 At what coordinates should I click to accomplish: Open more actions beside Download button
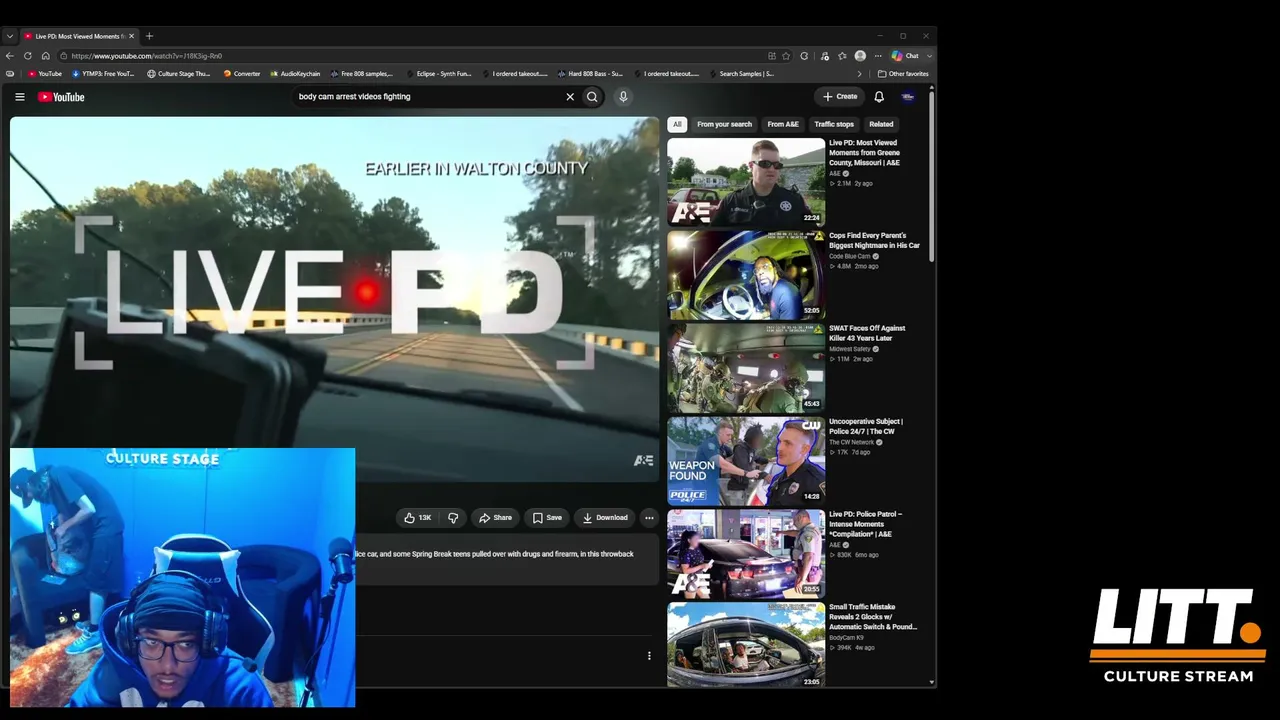pos(649,518)
